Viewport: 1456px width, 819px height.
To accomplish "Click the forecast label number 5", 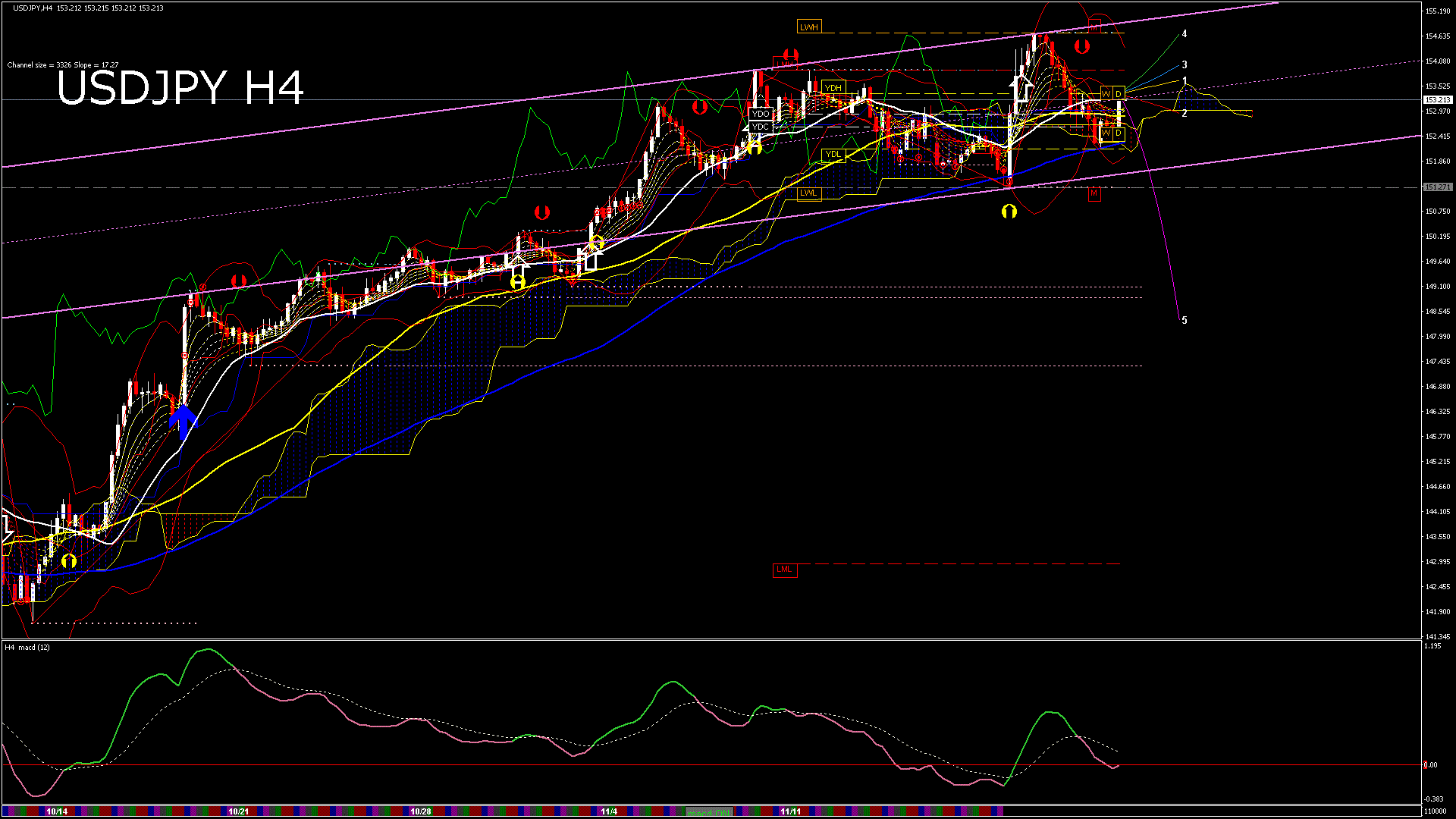I will coord(1185,321).
